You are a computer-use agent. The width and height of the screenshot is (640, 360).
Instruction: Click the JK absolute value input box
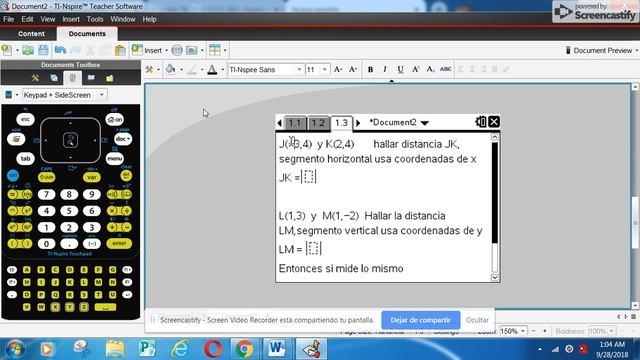(309, 177)
